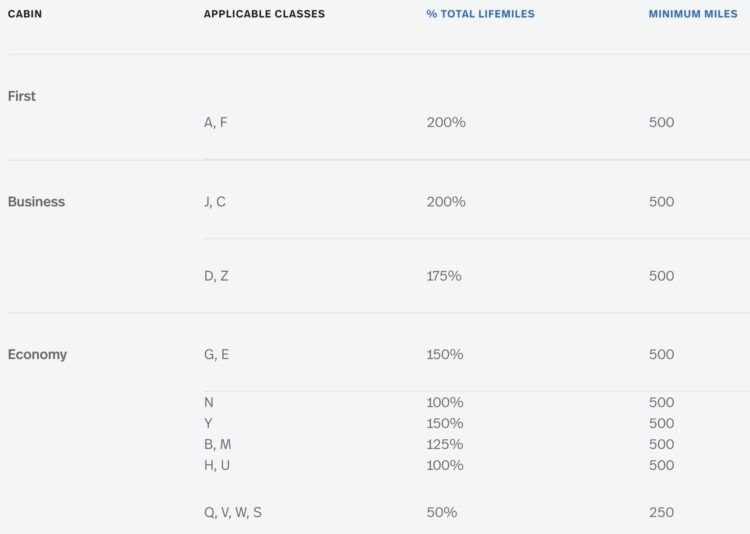
Task: Select the Q, V, W, S classes cell
Action: point(233,512)
